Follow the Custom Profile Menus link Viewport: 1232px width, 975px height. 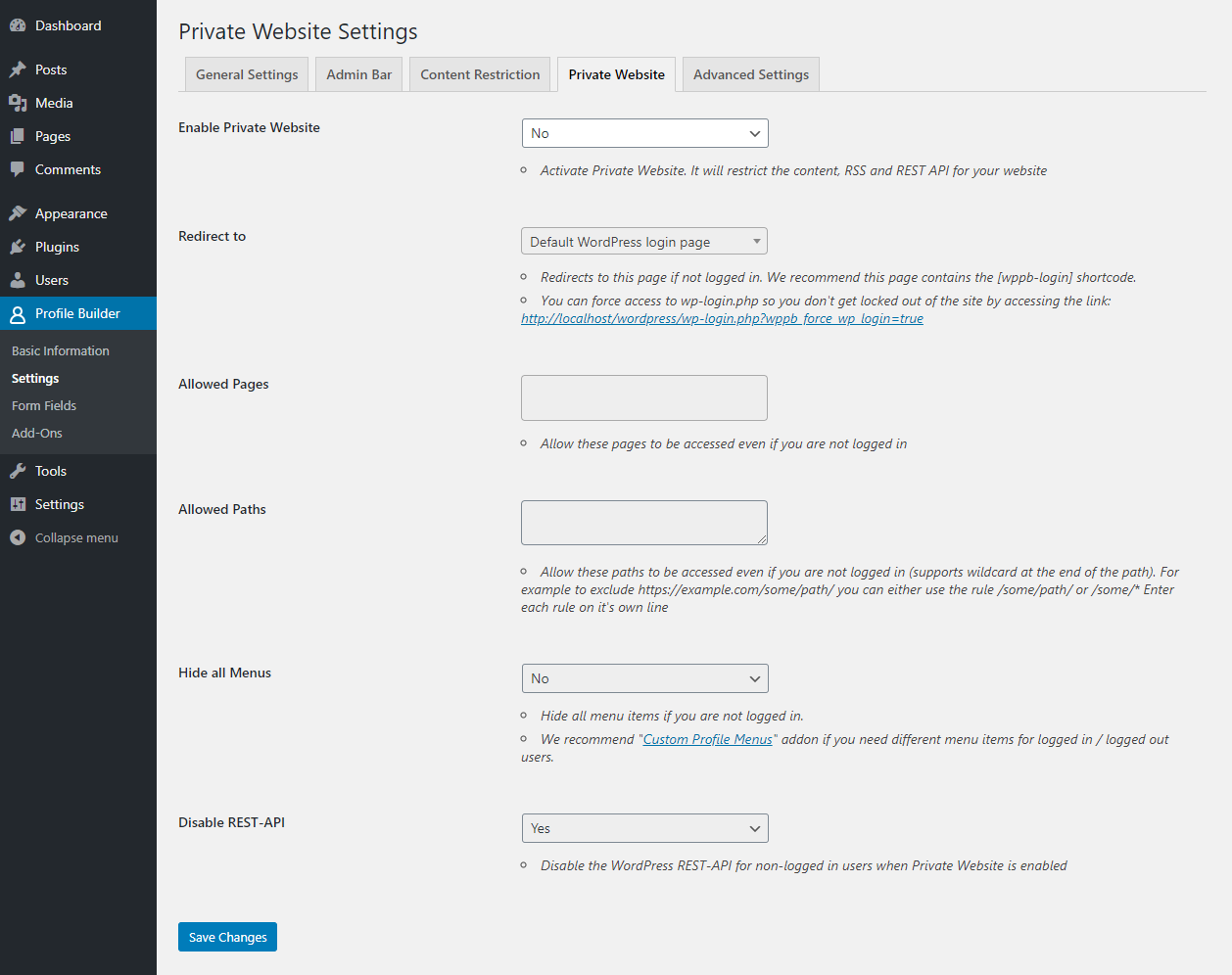click(707, 739)
